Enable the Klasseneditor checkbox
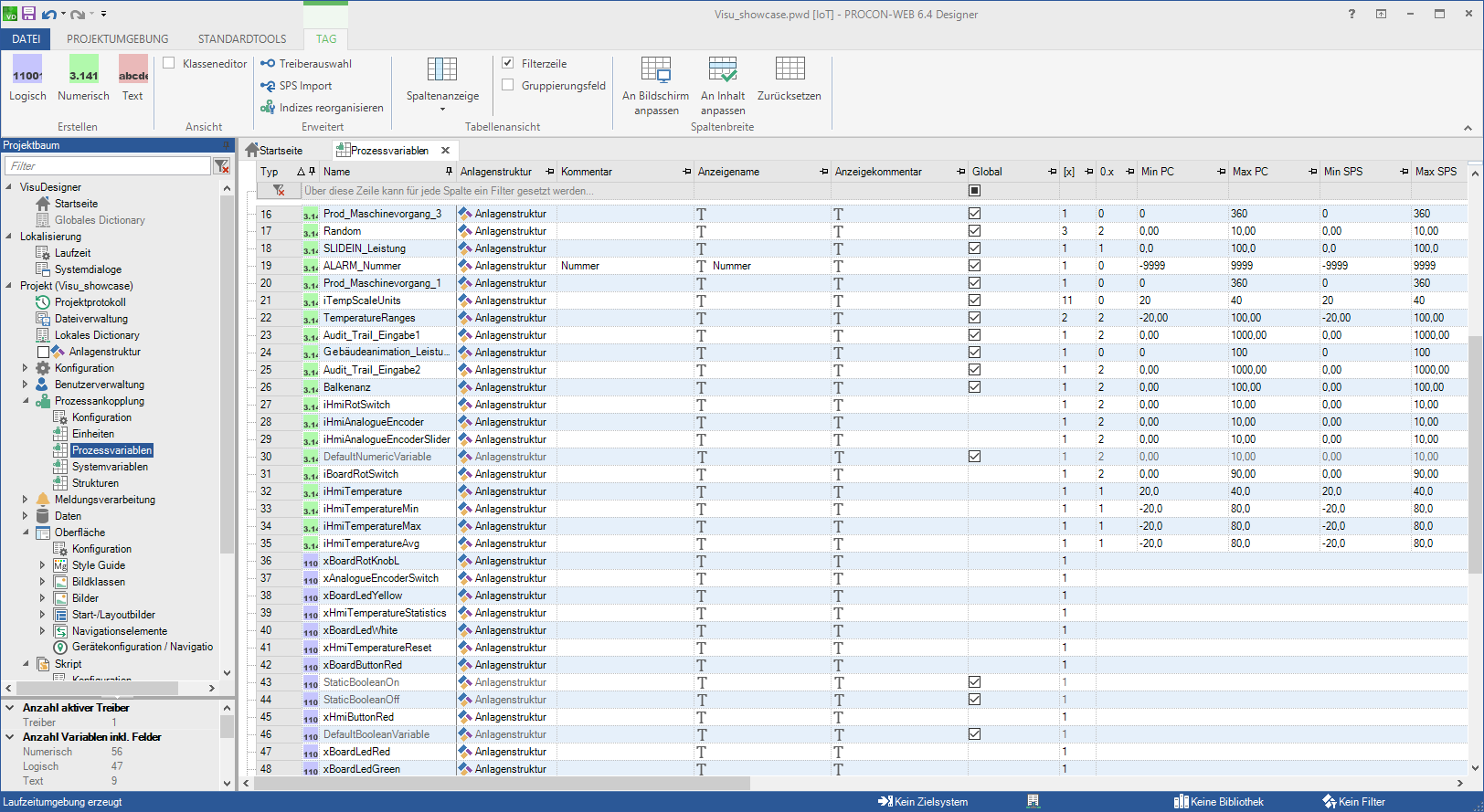The image size is (1484, 812). 169,64
